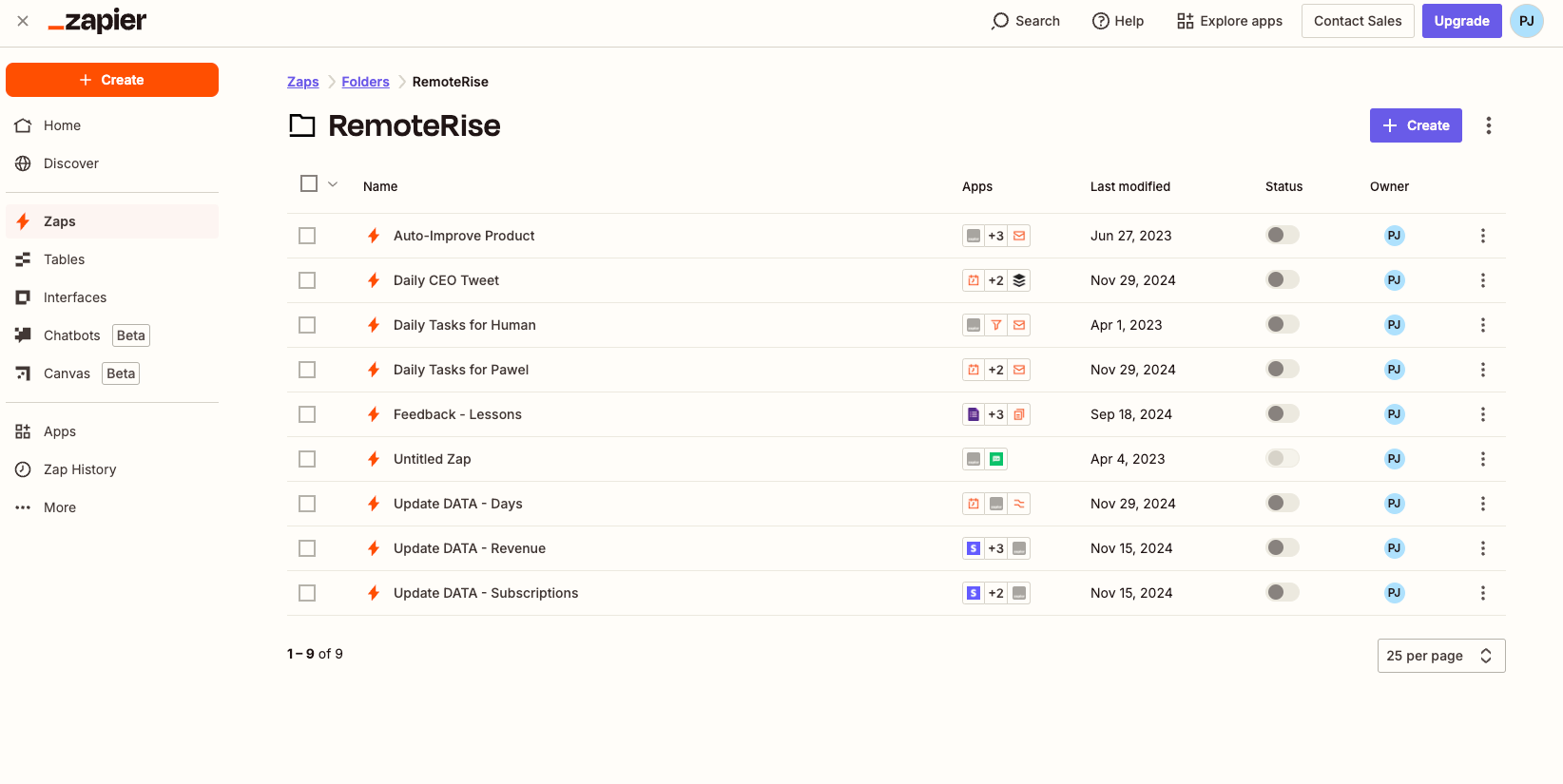The image size is (1563, 784).
Task: Select the Auto-Improve Product checkbox
Action: [307, 236]
